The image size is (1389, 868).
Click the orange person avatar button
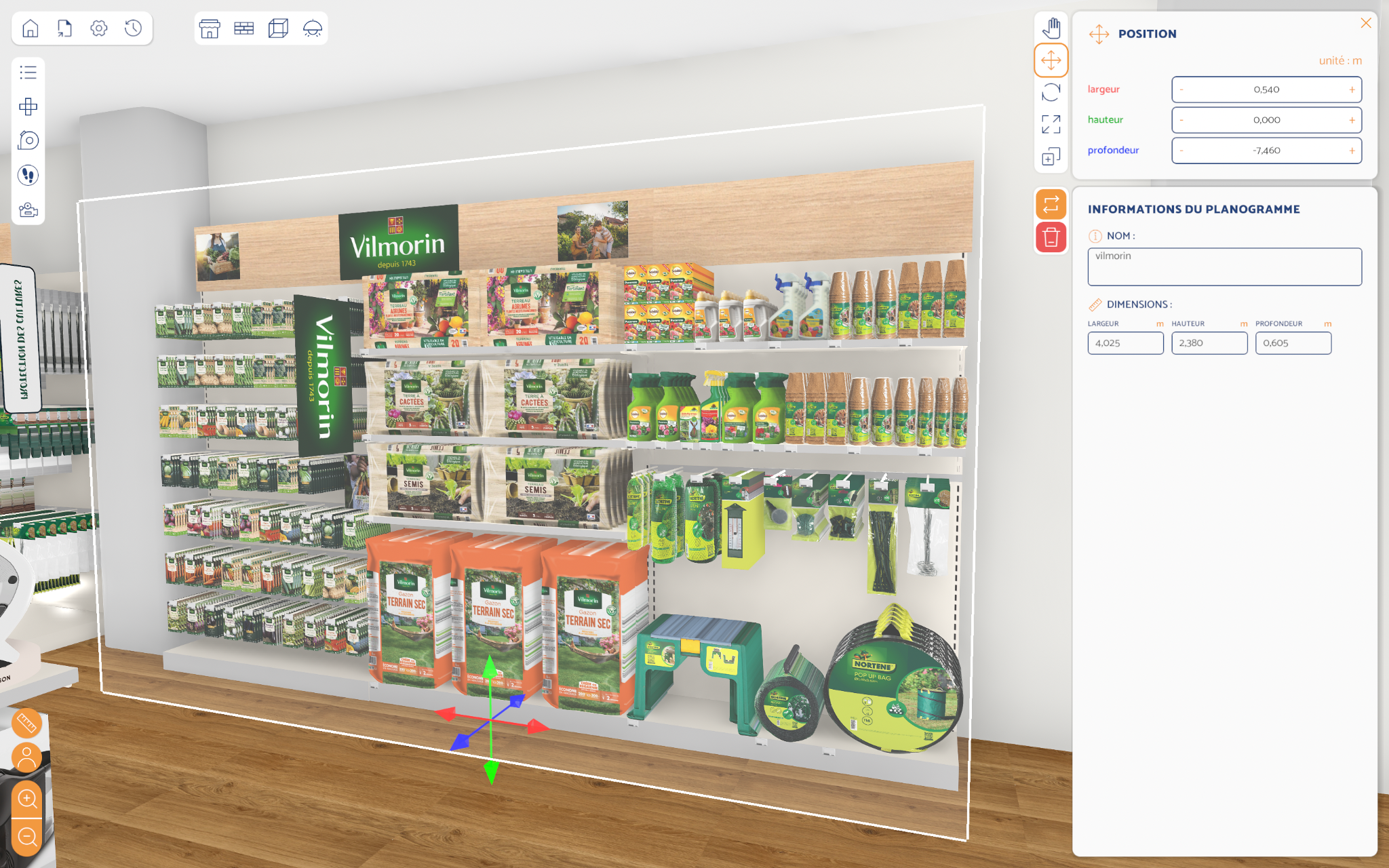(27, 757)
